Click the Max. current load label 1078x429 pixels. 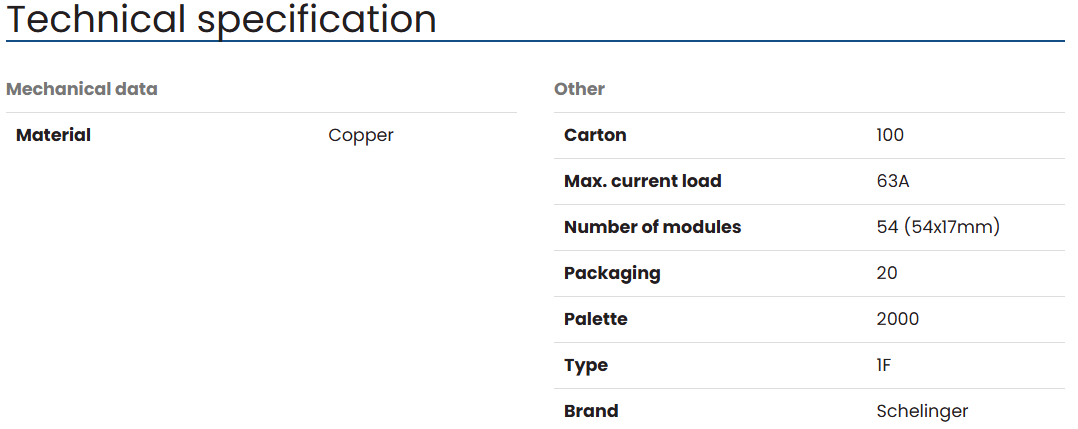pos(642,181)
